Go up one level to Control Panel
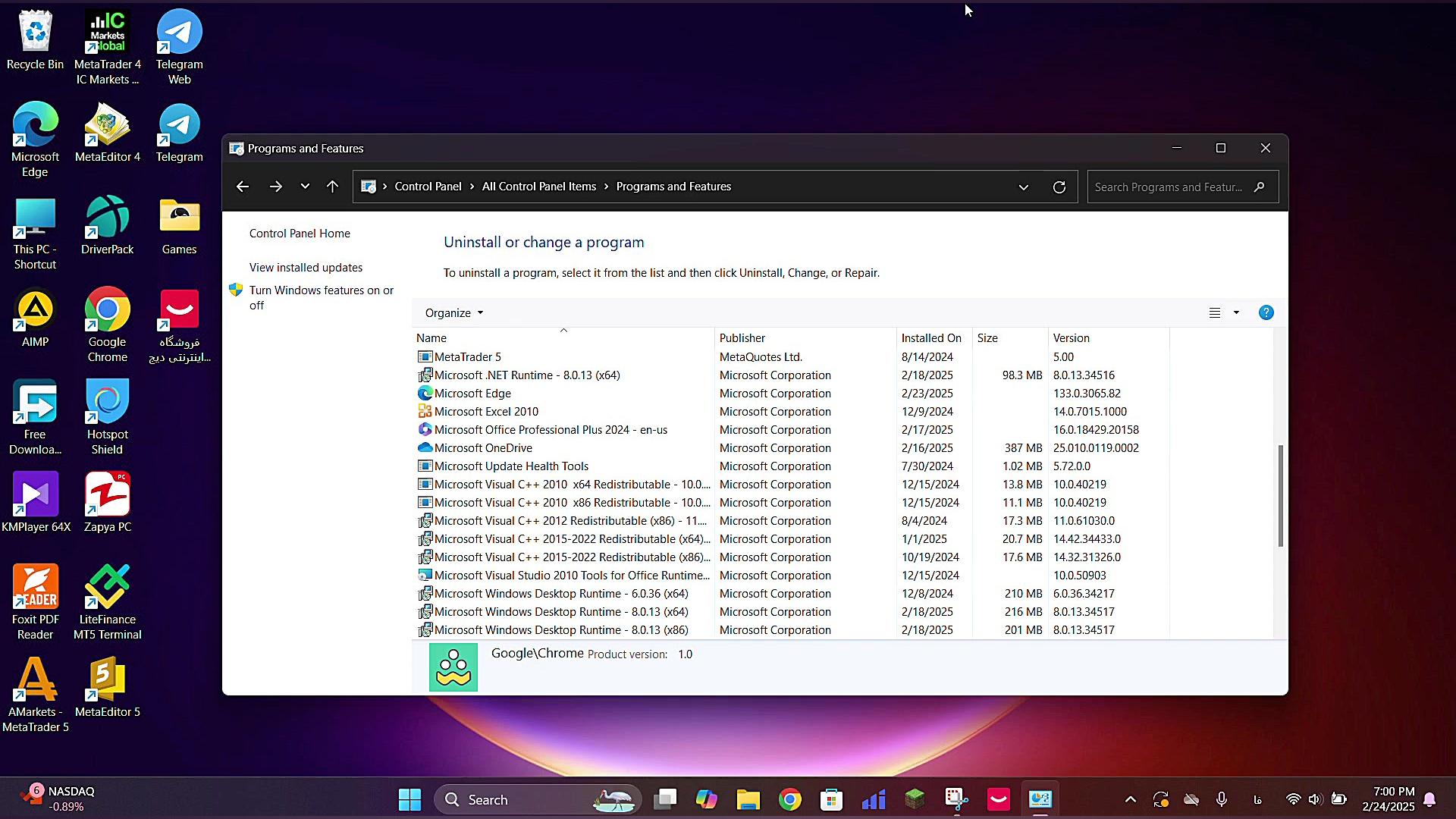 pos(332,187)
